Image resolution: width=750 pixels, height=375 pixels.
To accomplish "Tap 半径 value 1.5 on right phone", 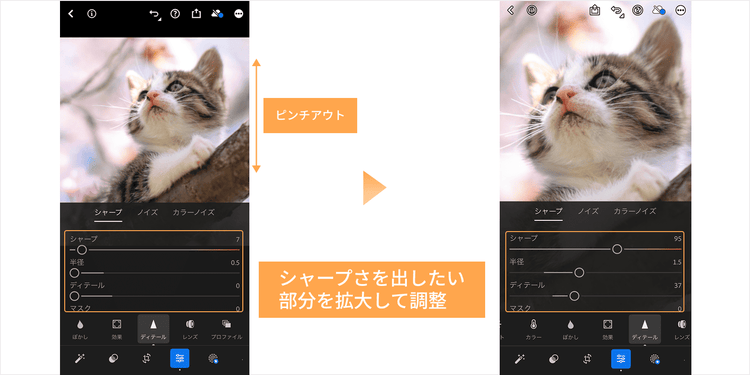I will pos(677,262).
